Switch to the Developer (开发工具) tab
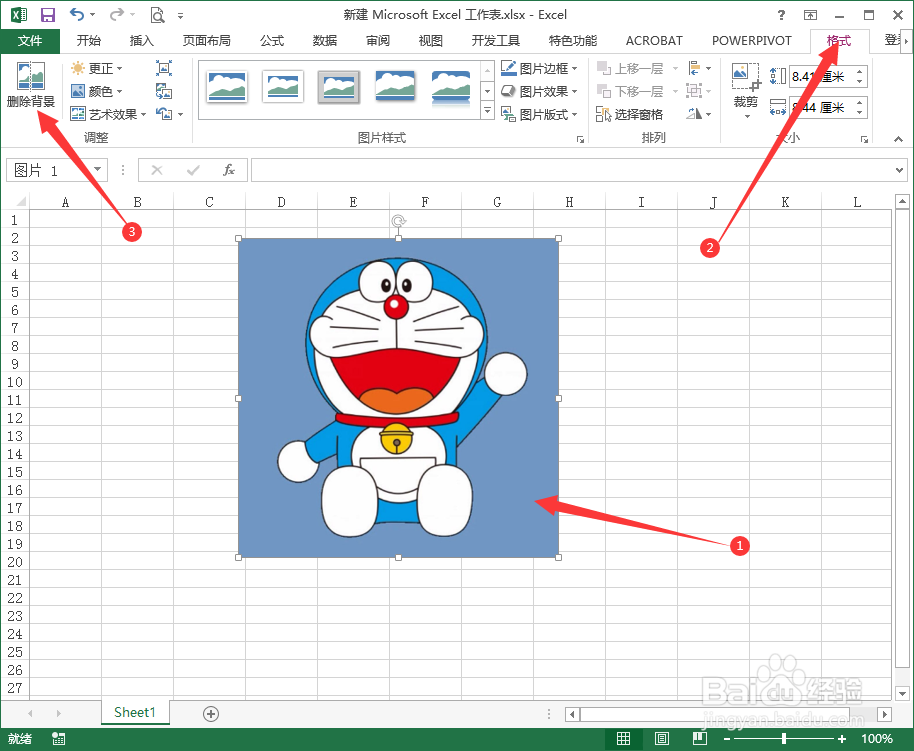 pos(495,40)
